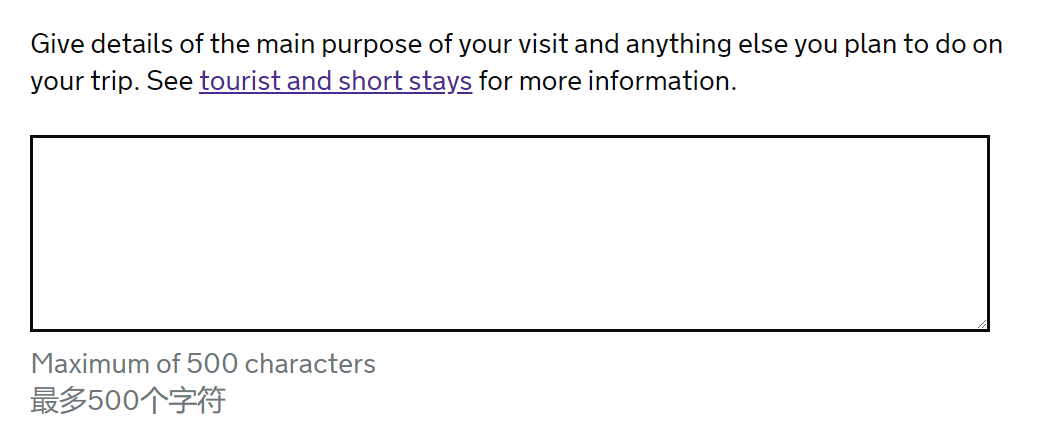Open the 'tourist and short stays' link

click(x=335, y=81)
